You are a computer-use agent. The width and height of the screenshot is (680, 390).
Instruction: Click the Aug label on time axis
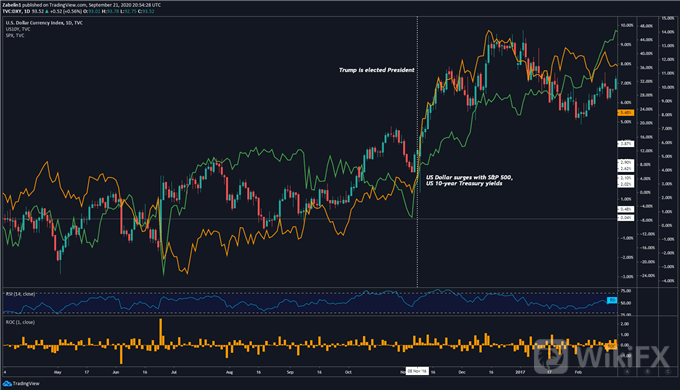click(229, 372)
